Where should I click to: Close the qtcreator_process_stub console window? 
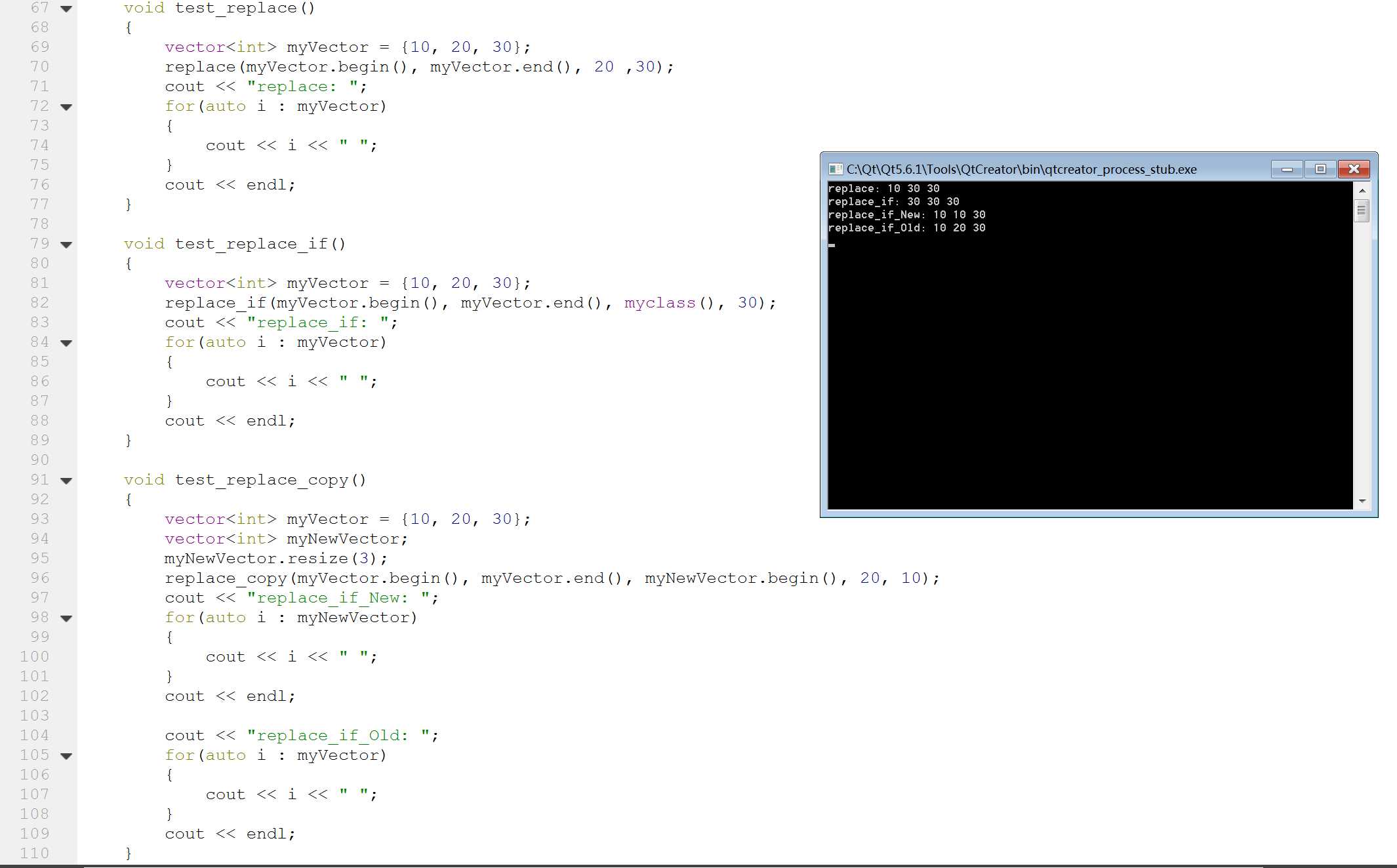point(1354,169)
